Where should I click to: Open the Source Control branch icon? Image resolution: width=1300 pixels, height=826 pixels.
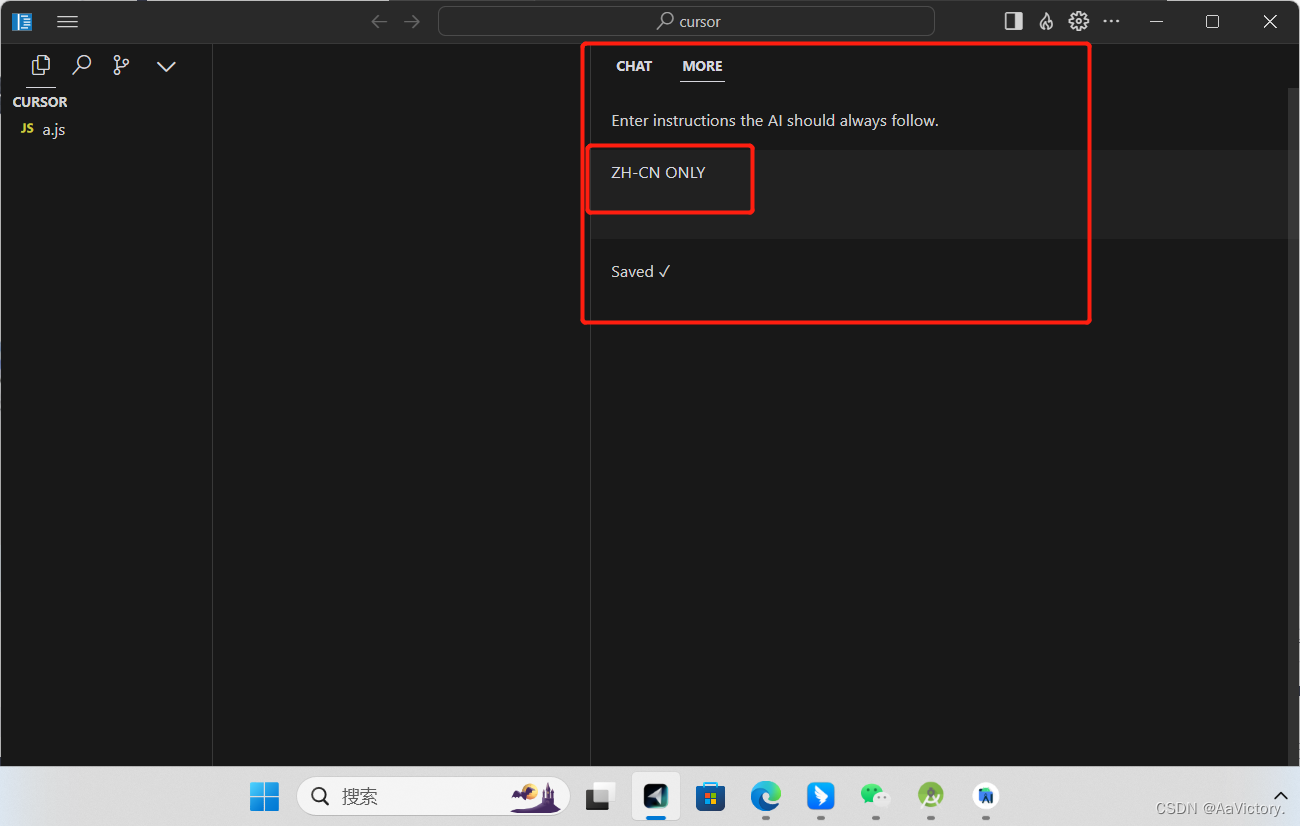(121, 65)
